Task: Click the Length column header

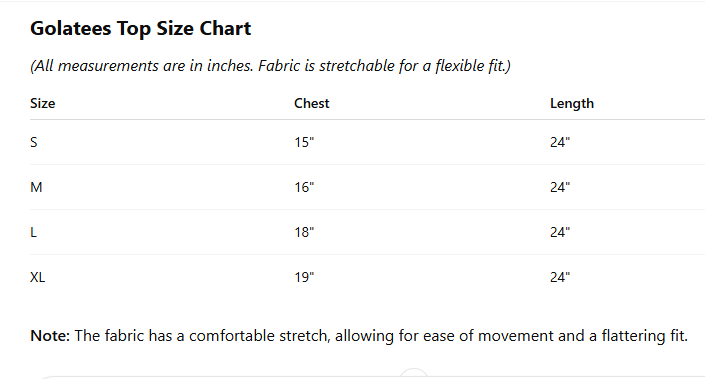Action: point(572,104)
